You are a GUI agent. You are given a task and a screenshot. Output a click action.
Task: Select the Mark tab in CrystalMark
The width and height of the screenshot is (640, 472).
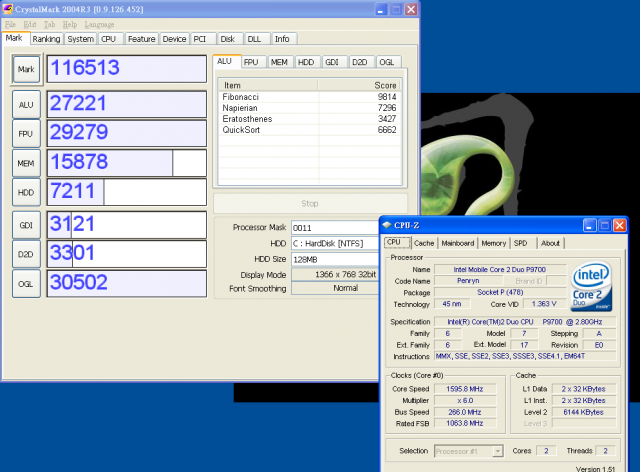[x=14, y=38]
